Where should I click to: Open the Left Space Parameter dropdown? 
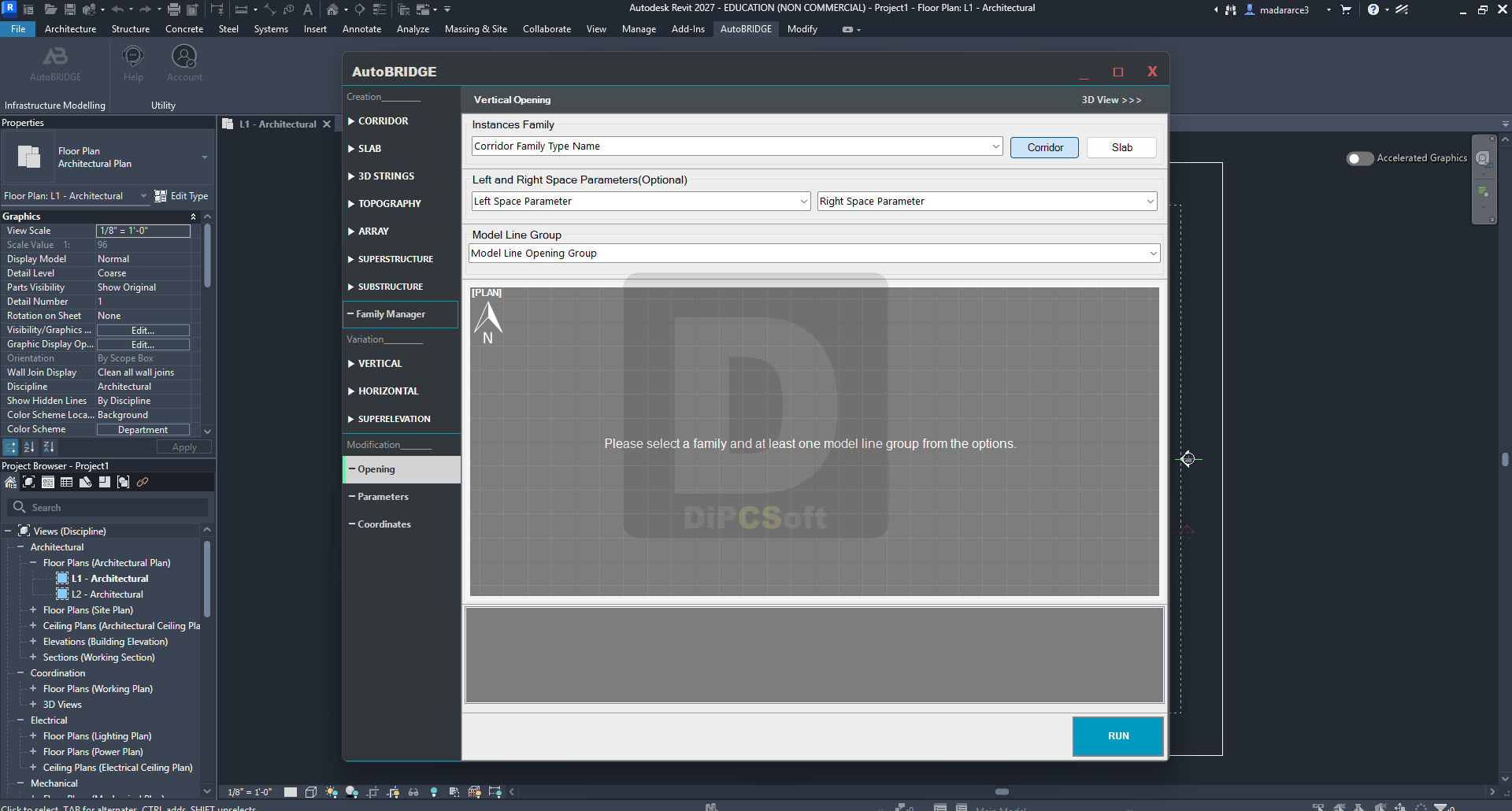pyautogui.click(x=641, y=202)
